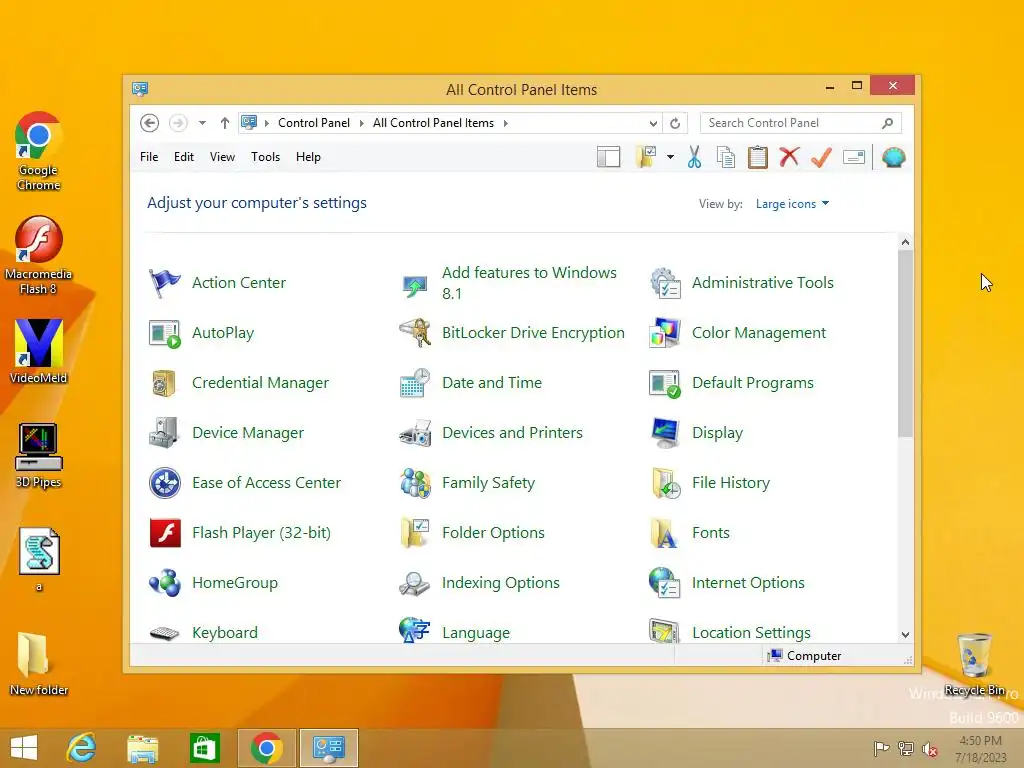Open the AutoPlay icon

point(165,333)
